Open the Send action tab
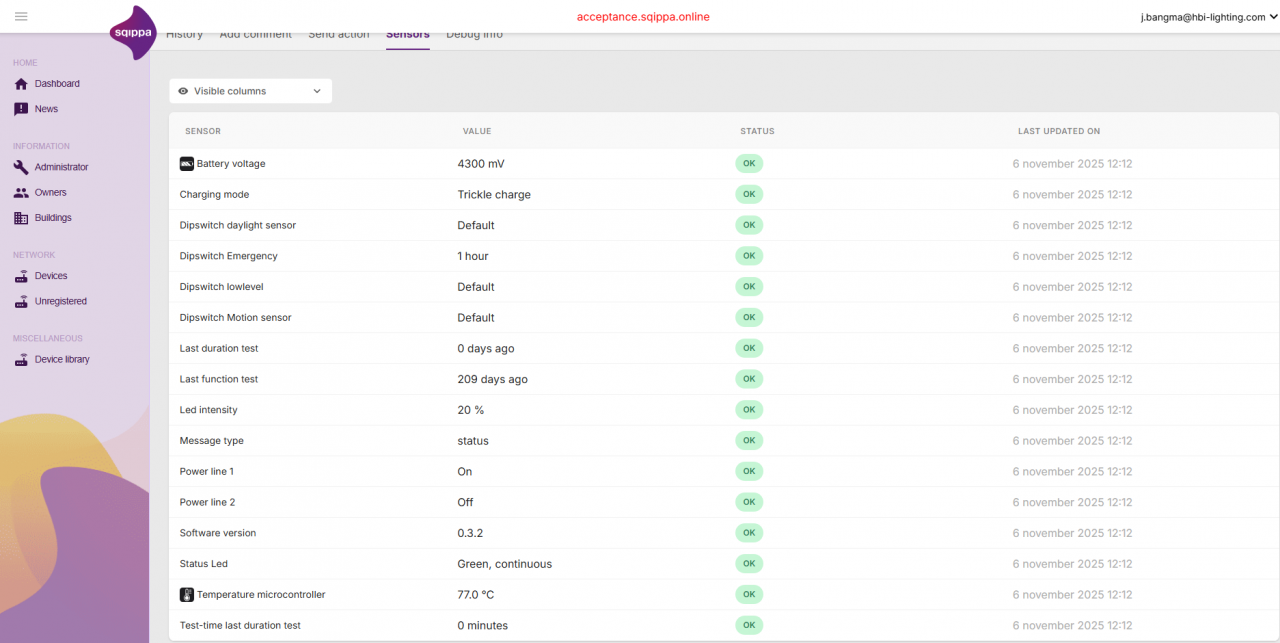The image size is (1280, 643). pyautogui.click(x=338, y=35)
